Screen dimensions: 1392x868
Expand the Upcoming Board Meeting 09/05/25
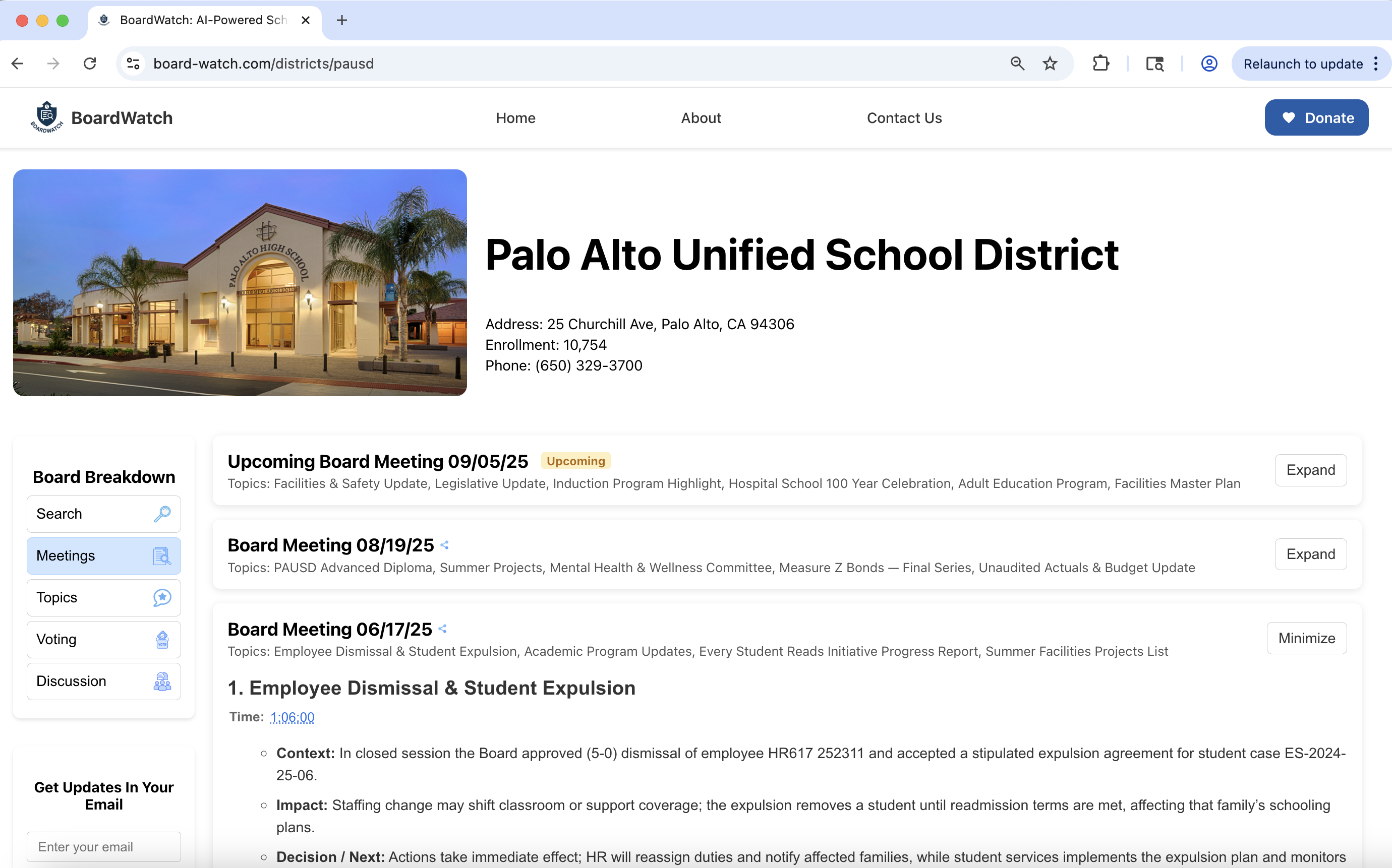(x=1310, y=470)
